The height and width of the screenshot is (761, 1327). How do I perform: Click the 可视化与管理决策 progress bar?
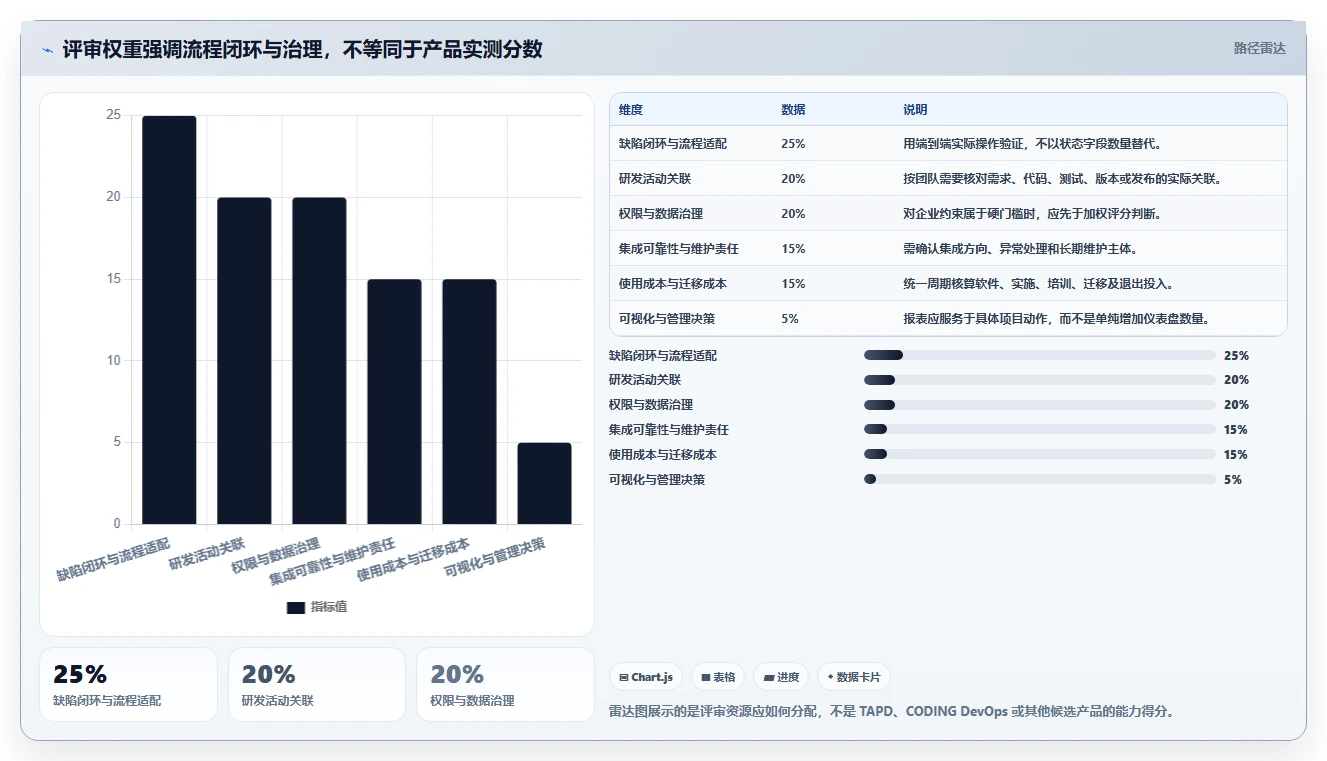1040,480
